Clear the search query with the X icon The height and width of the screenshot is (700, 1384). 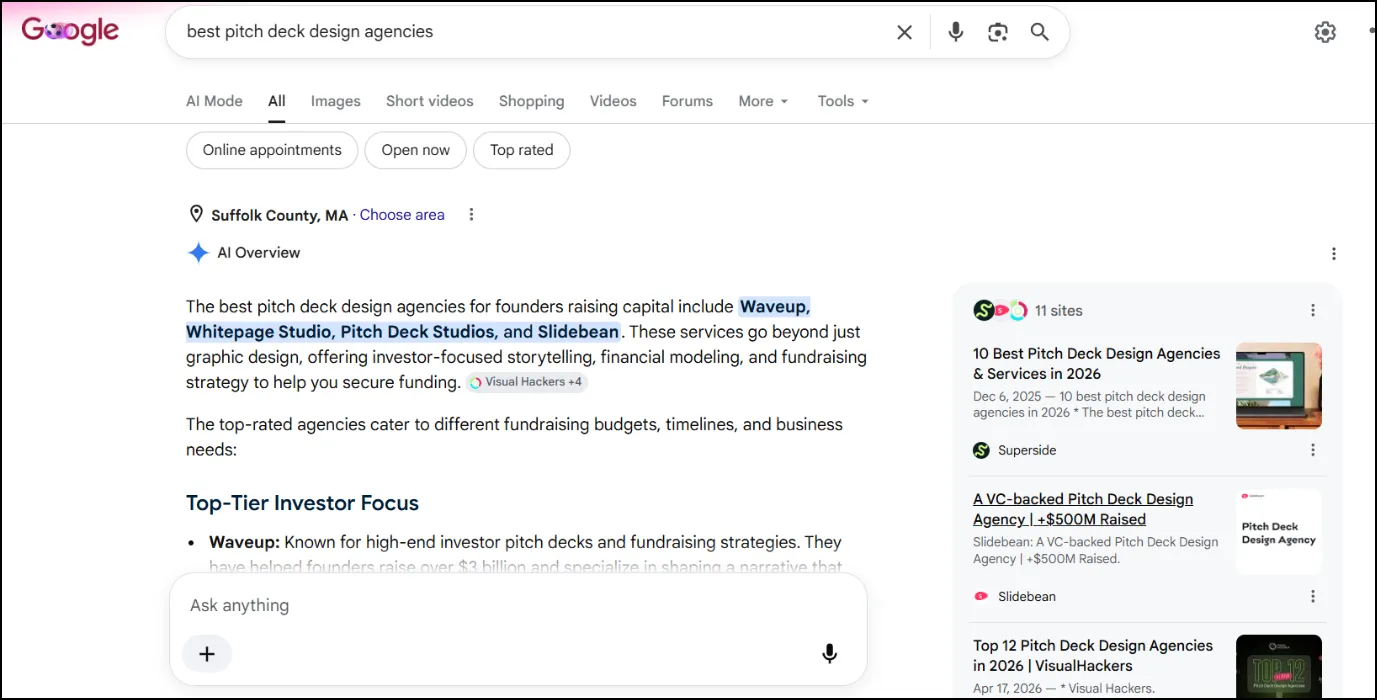coord(904,32)
